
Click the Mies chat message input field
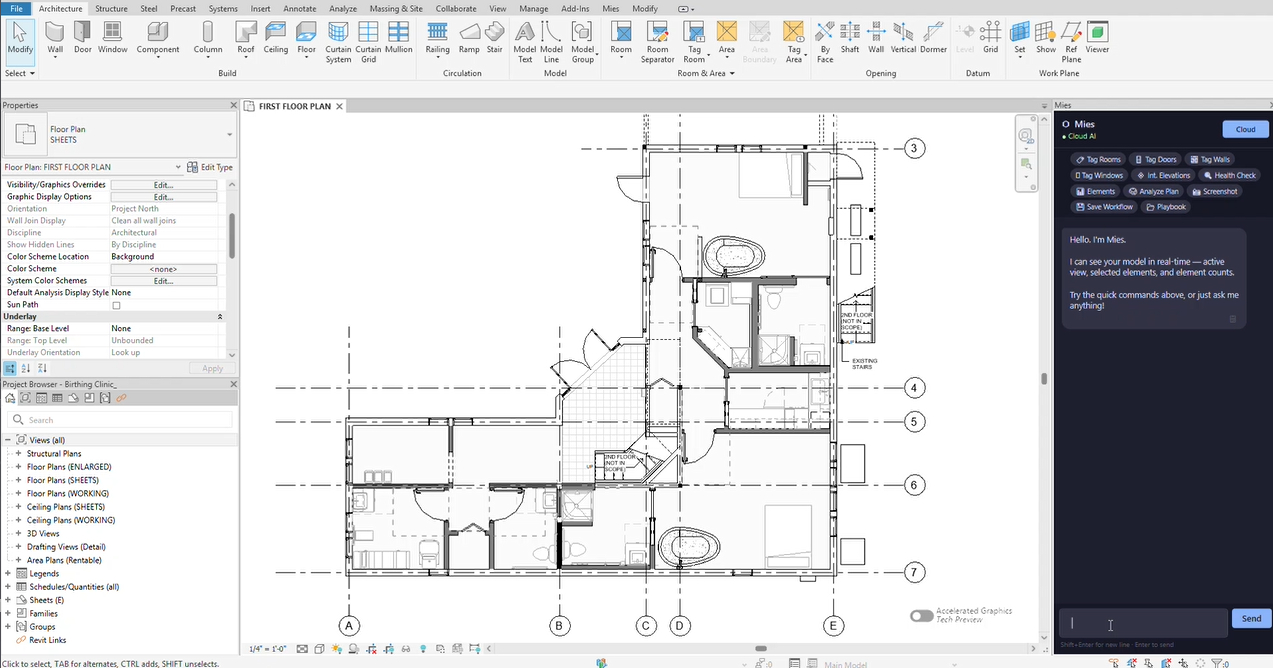1143,622
